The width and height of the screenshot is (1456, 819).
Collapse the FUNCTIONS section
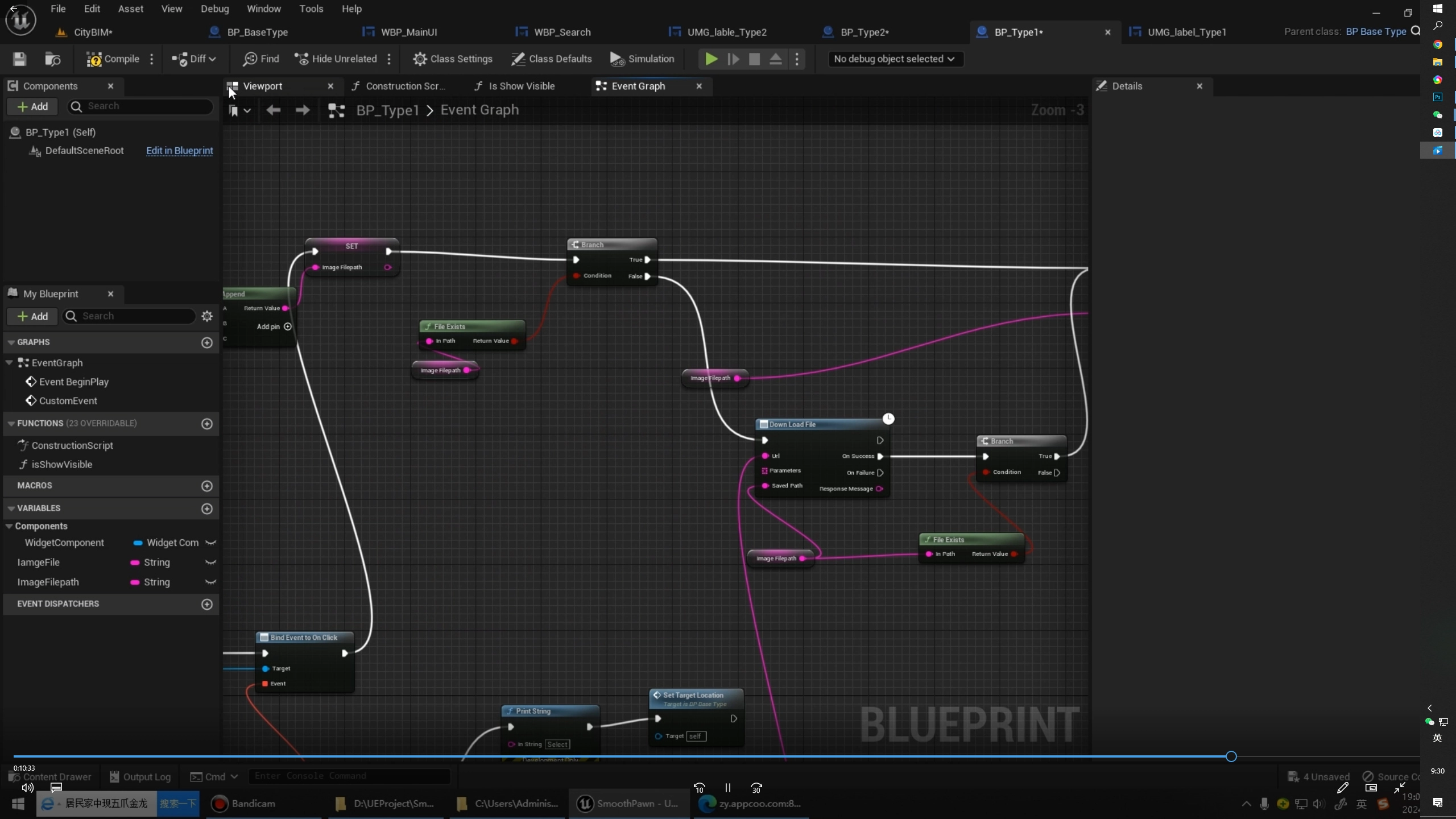(x=11, y=424)
